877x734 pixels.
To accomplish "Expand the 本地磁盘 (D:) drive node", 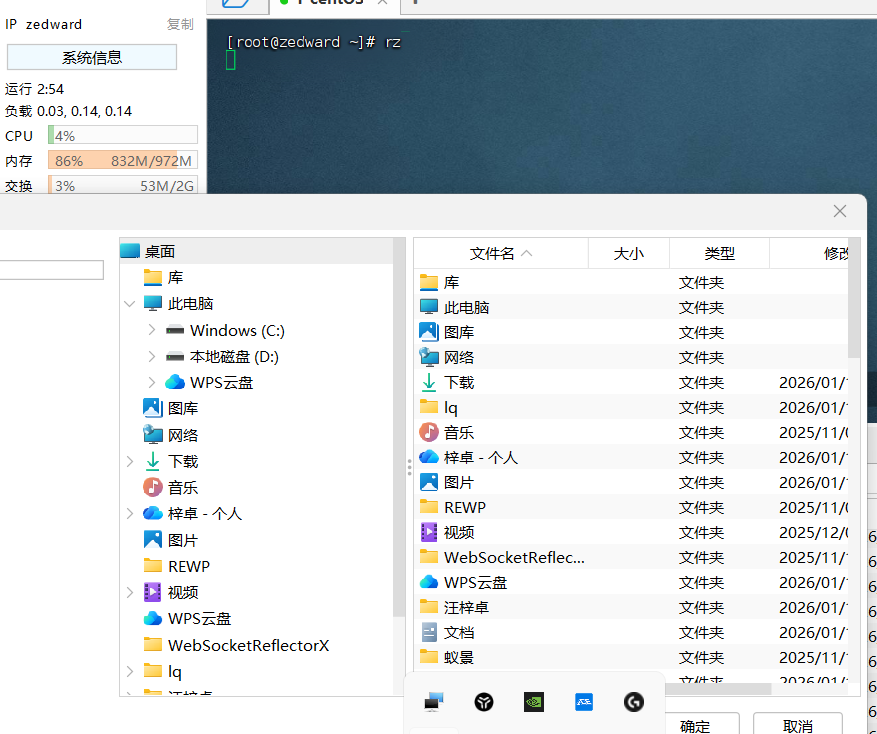I will pyautogui.click(x=151, y=356).
